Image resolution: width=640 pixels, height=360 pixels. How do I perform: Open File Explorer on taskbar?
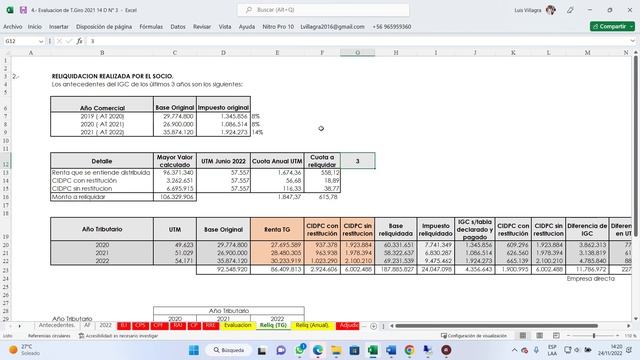[336, 350]
